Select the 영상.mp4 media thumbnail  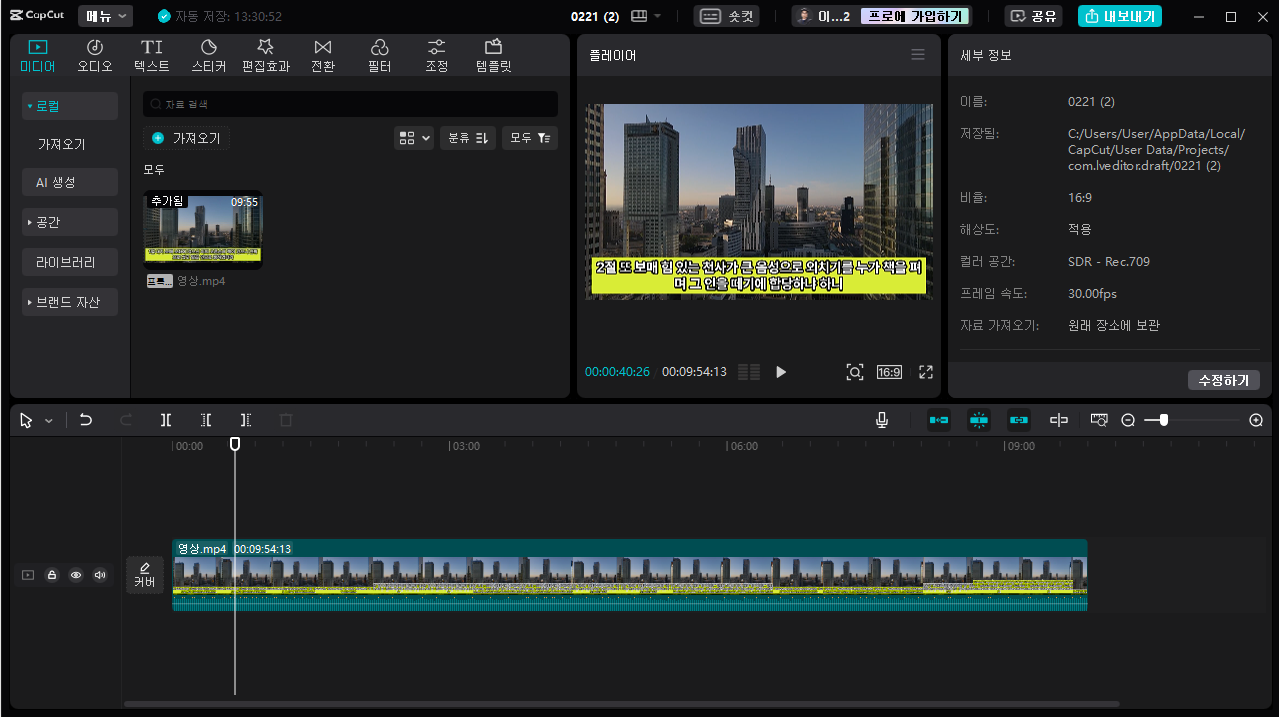(203, 230)
